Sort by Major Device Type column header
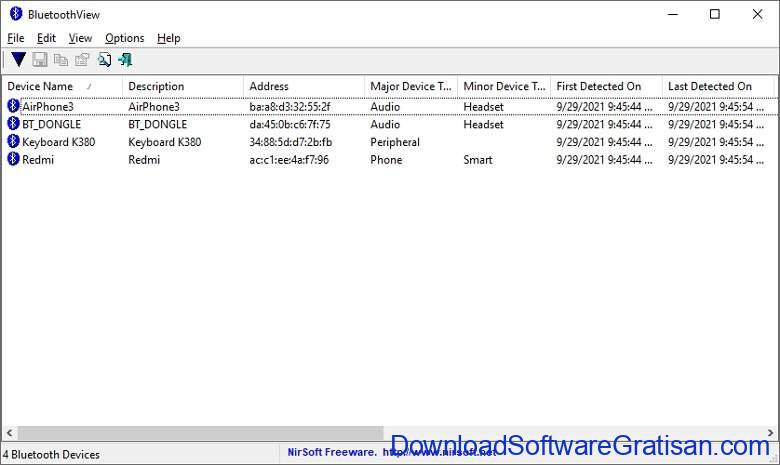Image resolution: width=780 pixels, height=465 pixels. [411, 87]
